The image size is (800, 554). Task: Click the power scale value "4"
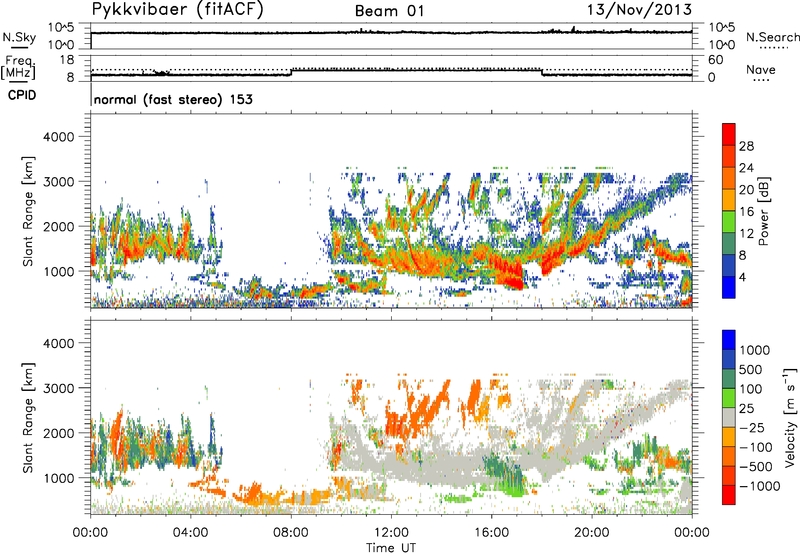(742, 277)
